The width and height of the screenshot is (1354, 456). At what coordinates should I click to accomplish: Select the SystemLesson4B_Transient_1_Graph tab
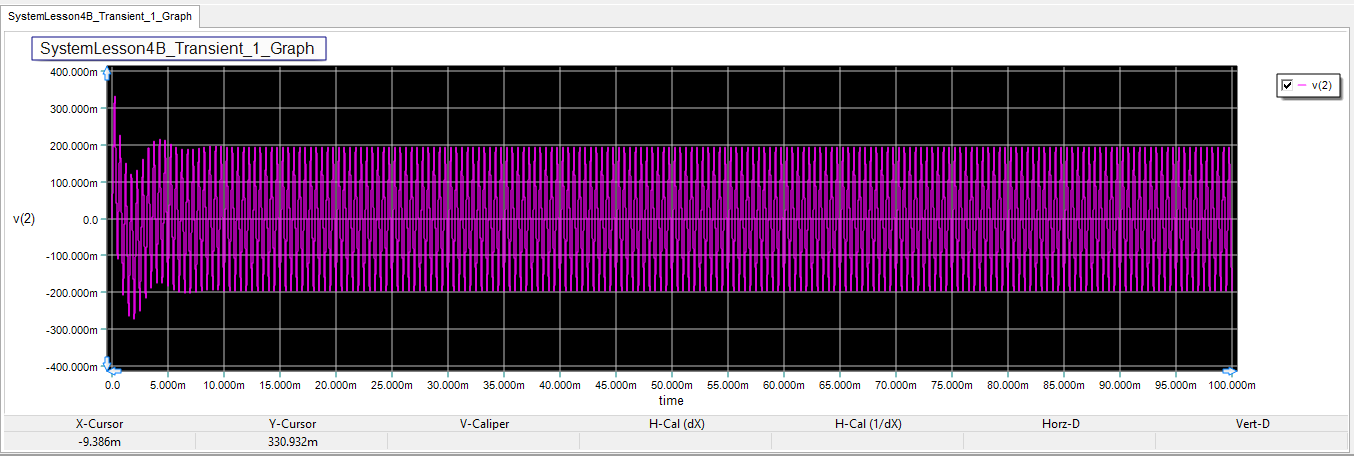[100, 16]
